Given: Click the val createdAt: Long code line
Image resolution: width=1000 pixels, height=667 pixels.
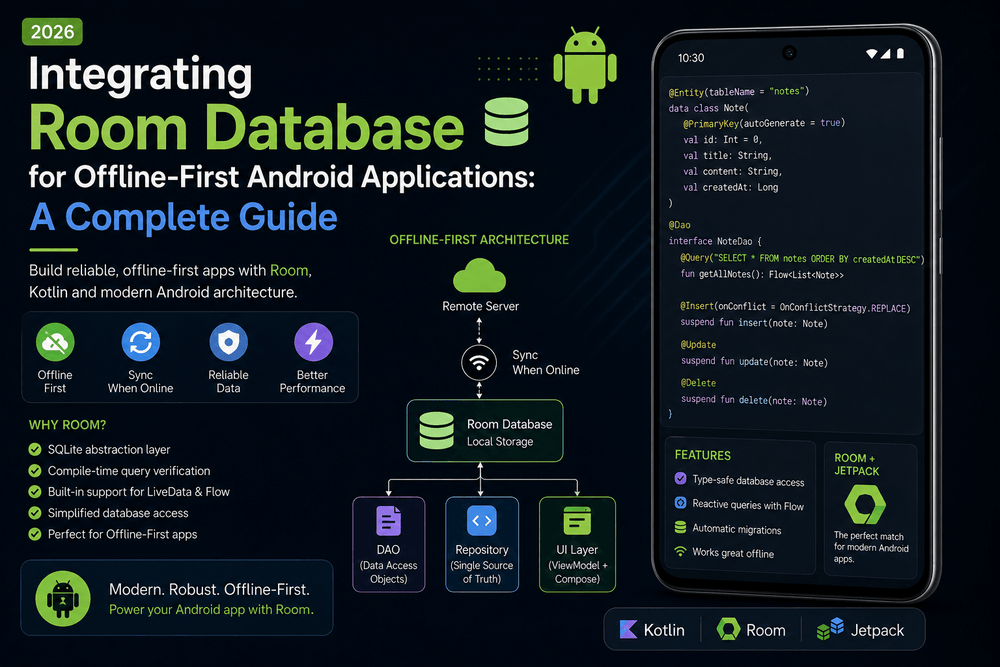Looking at the screenshot, I should (730, 187).
